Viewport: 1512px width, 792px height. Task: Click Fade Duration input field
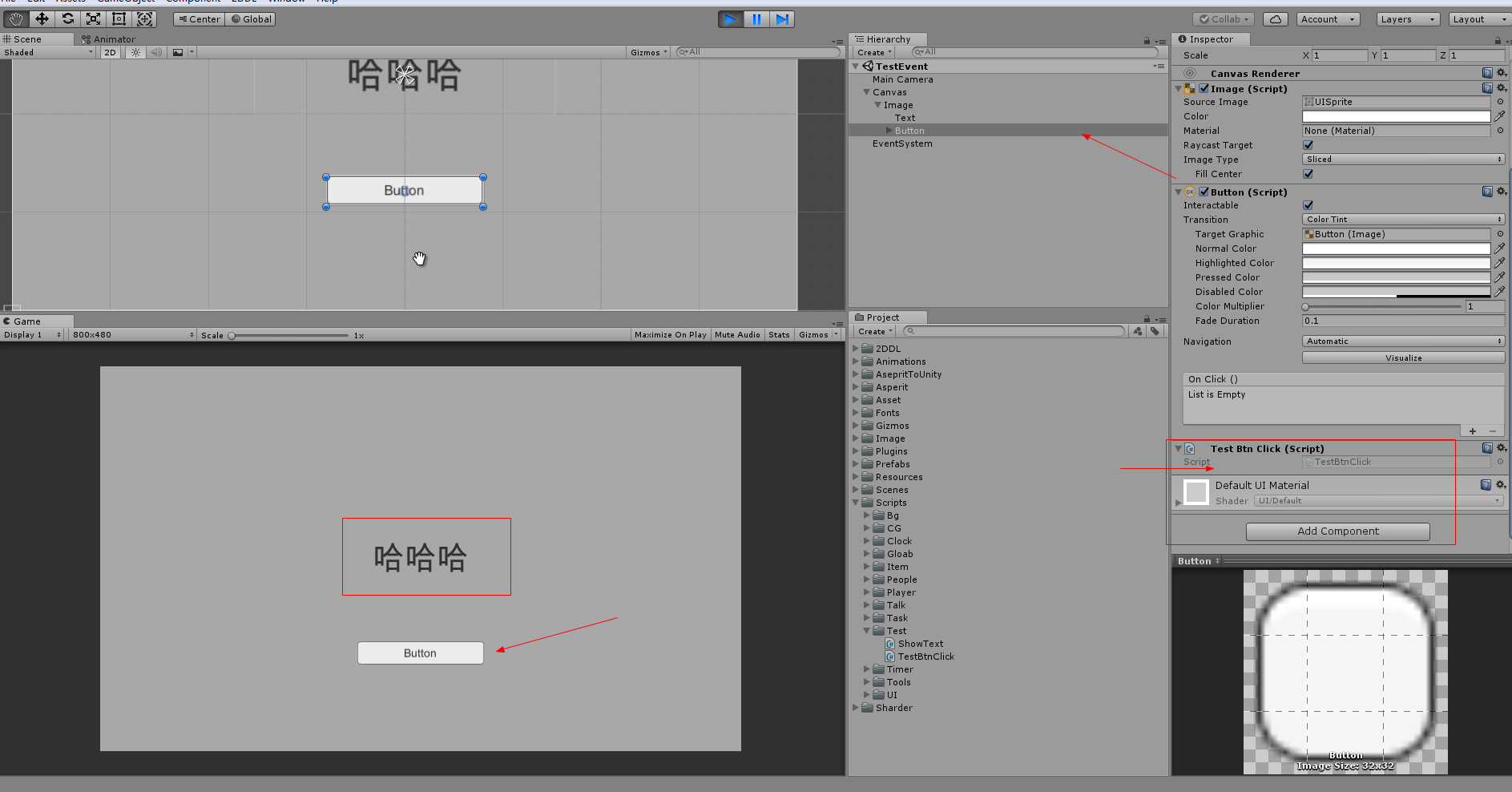click(x=1403, y=321)
